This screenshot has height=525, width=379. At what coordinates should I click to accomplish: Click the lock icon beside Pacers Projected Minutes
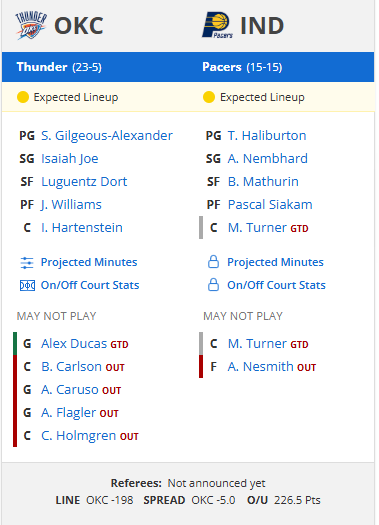pyautogui.click(x=213, y=262)
